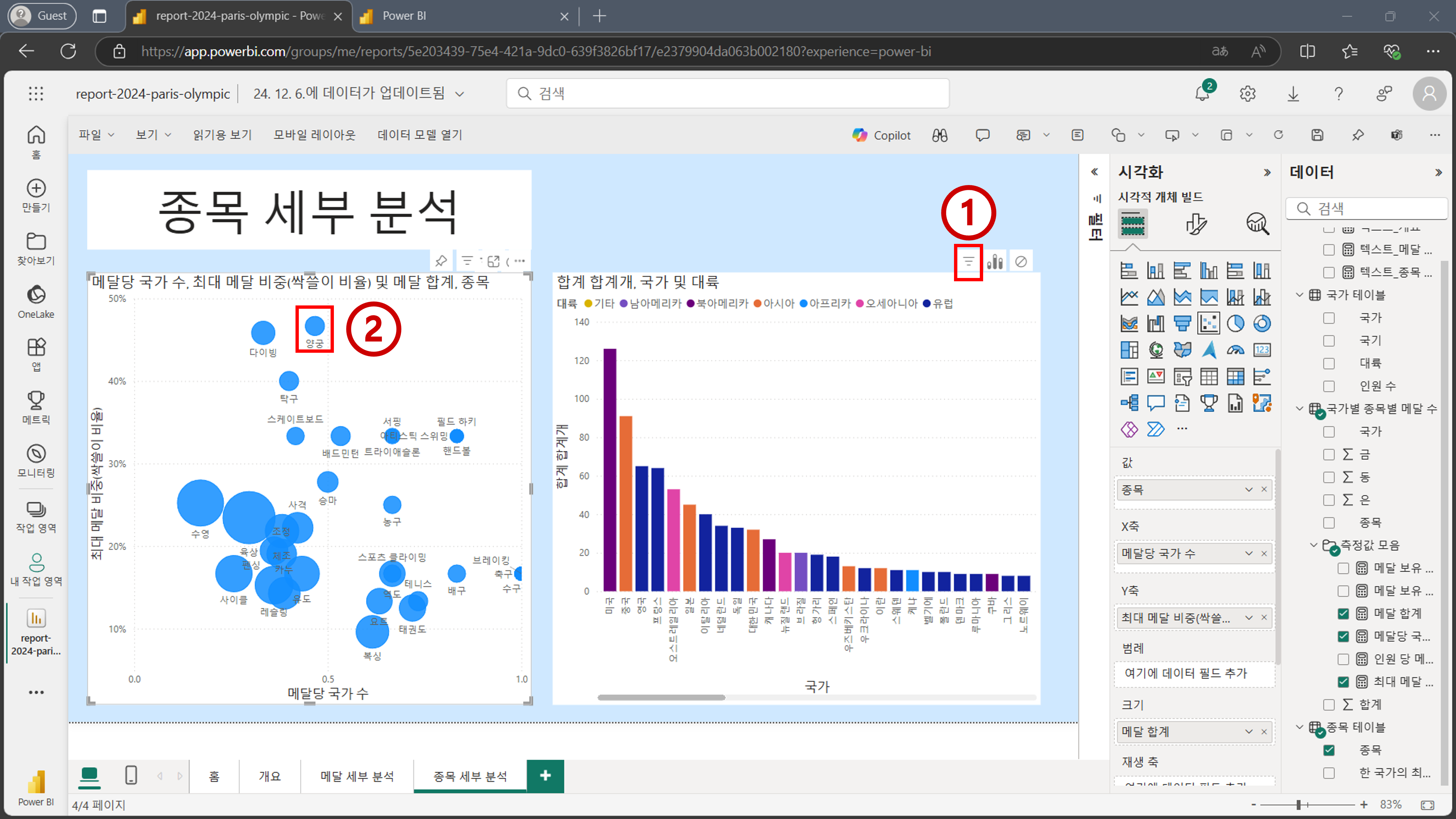Open Power BI settings gear
Screen dimensions: 1456x819
1248,93
